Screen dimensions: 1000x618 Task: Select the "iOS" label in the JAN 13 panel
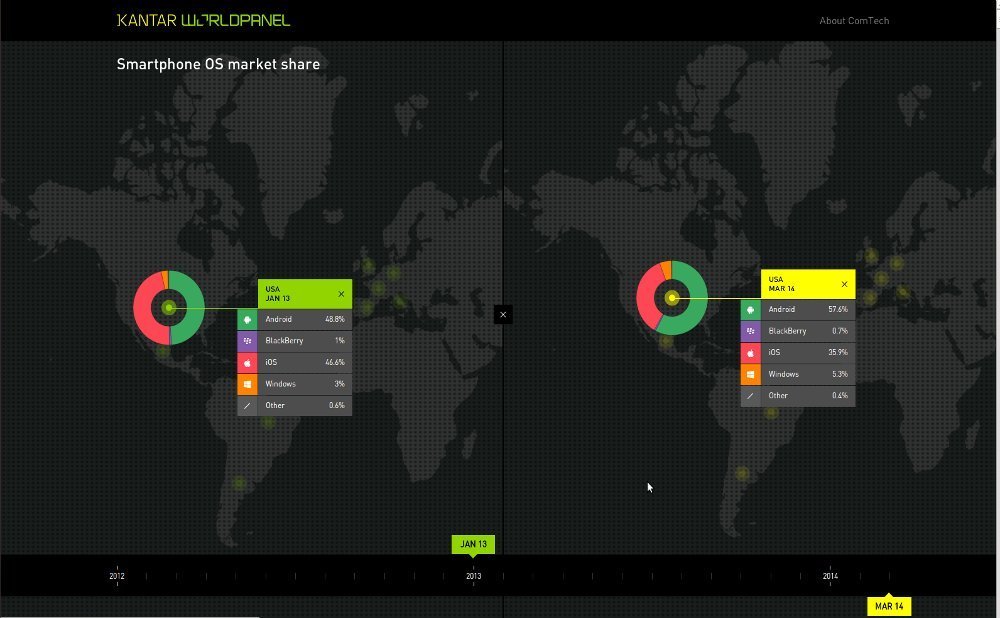pos(271,362)
